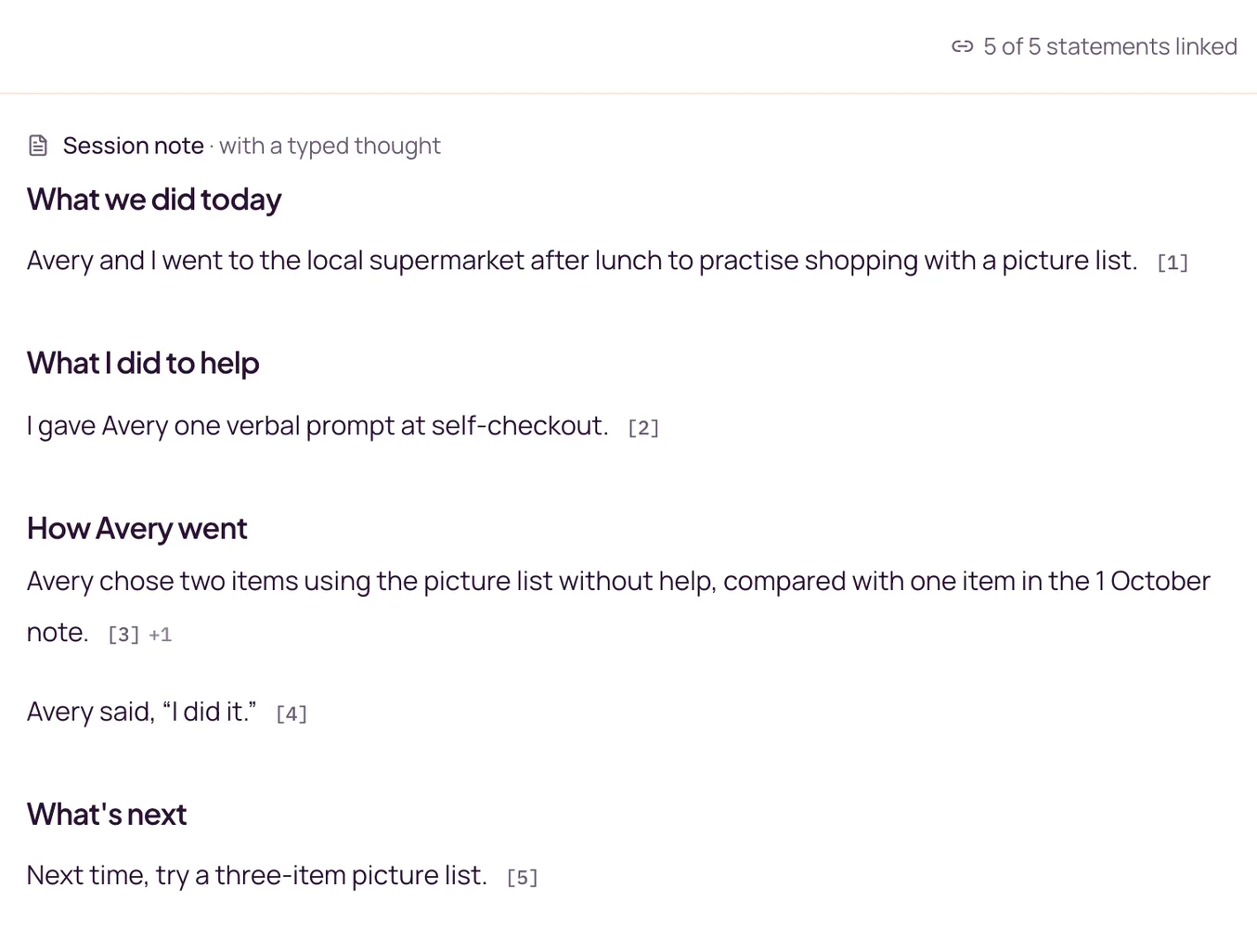Click 'with a typed thought' subtitle
The width and height of the screenshot is (1257, 952).
(x=330, y=146)
